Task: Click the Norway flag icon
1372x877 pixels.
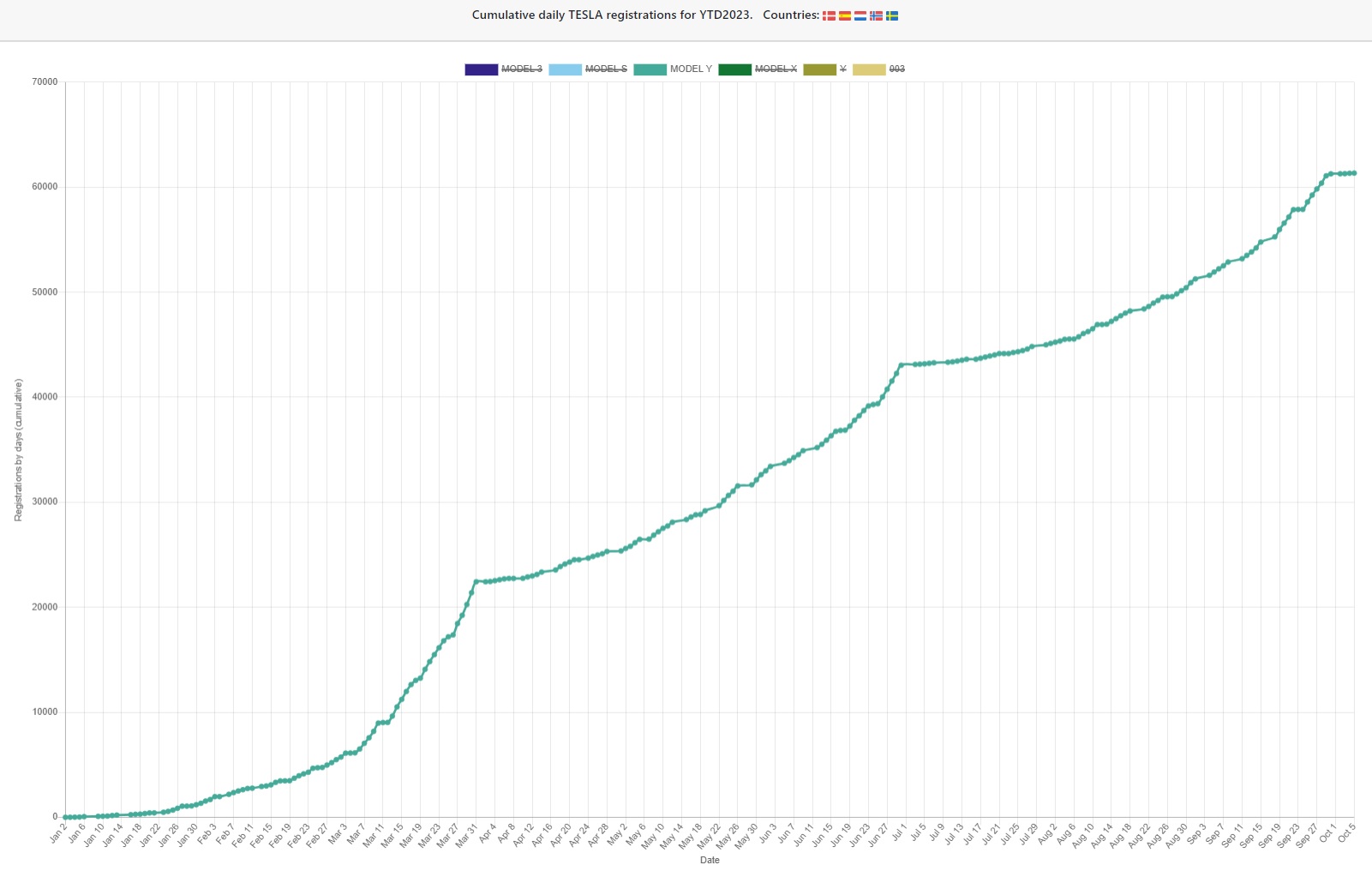Action: 876,15
